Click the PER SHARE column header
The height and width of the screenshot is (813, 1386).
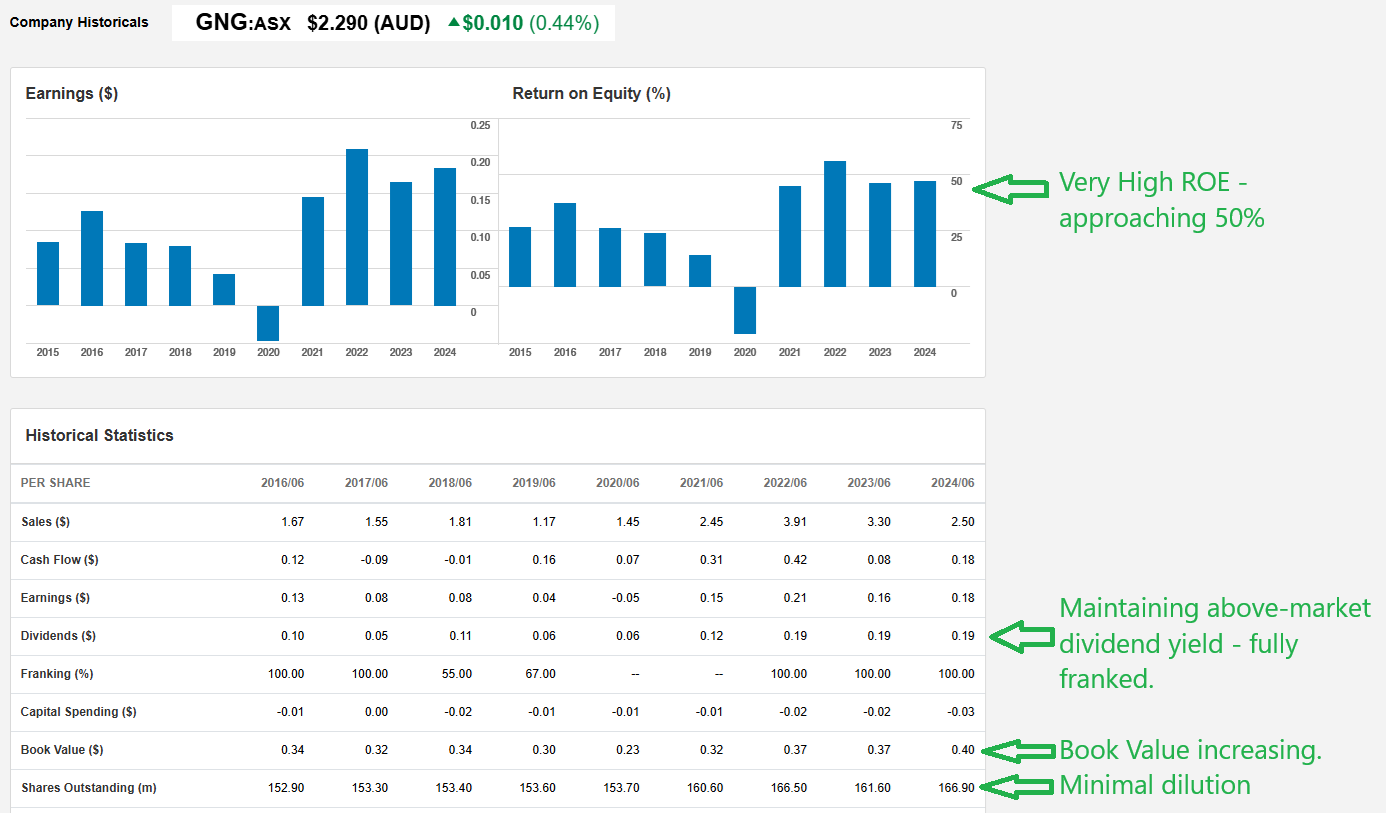coord(56,483)
